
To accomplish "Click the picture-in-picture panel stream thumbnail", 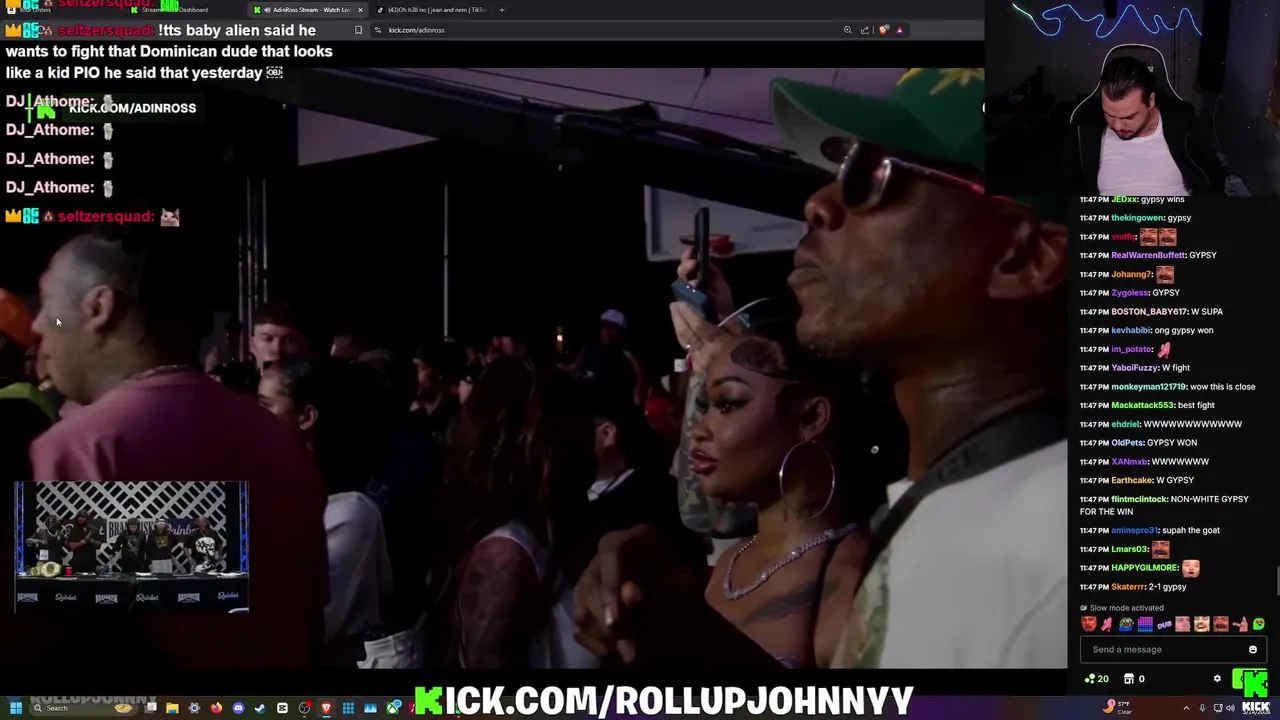I will (x=131, y=546).
